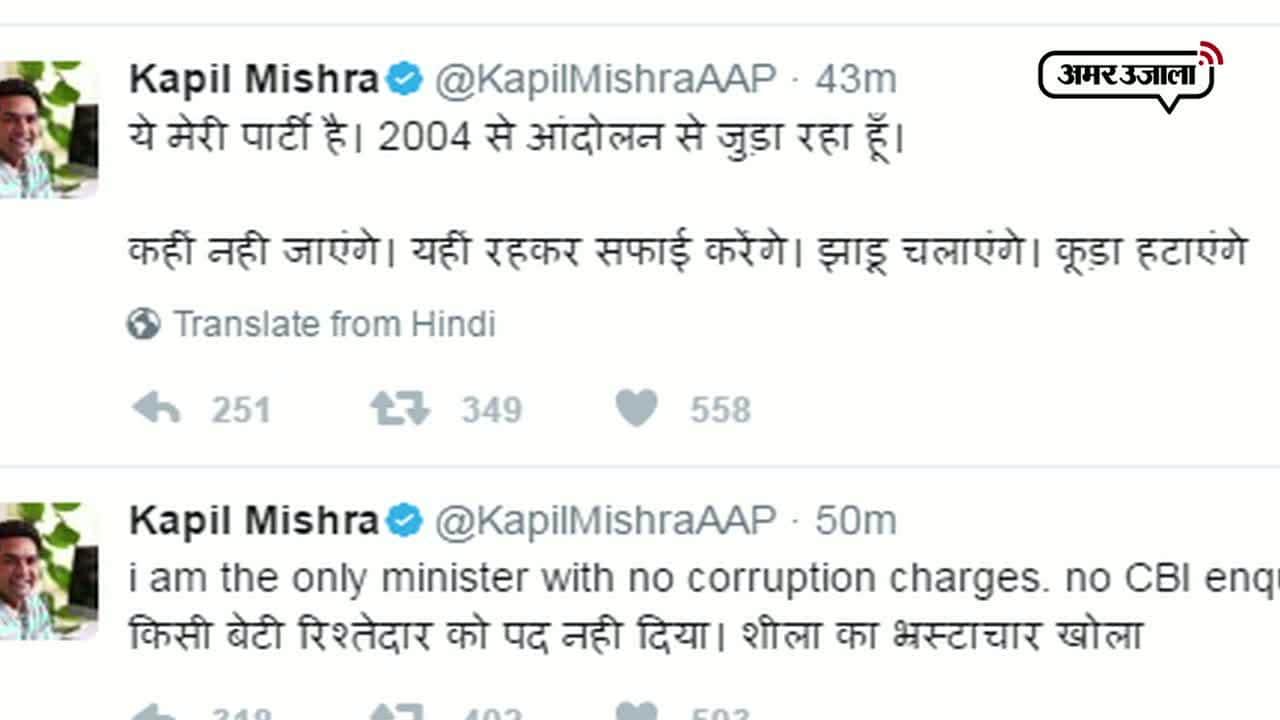
Task: Click the verified badge on the first tweet
Action: point(405,80)
